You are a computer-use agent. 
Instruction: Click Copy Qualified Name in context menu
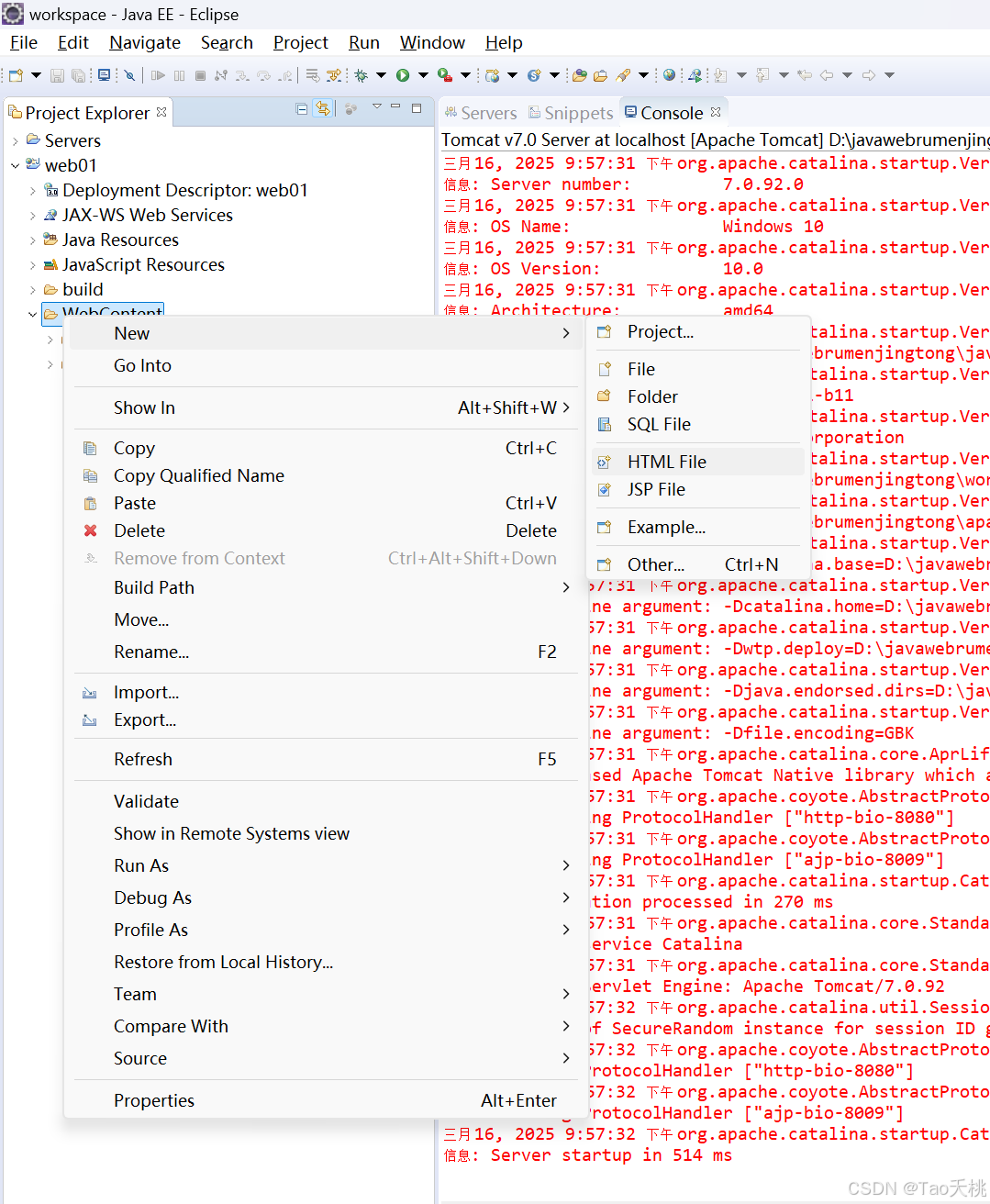tap(324, 475)
